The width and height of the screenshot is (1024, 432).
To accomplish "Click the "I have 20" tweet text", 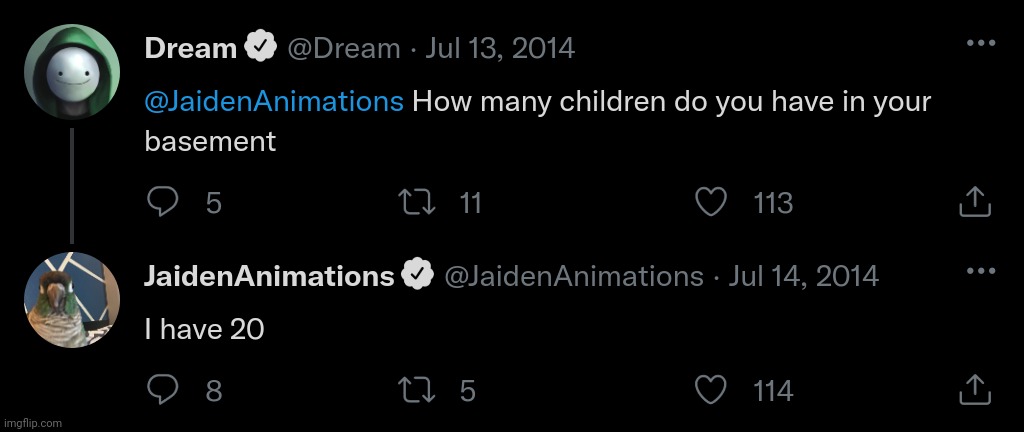I will pos(204,330).
